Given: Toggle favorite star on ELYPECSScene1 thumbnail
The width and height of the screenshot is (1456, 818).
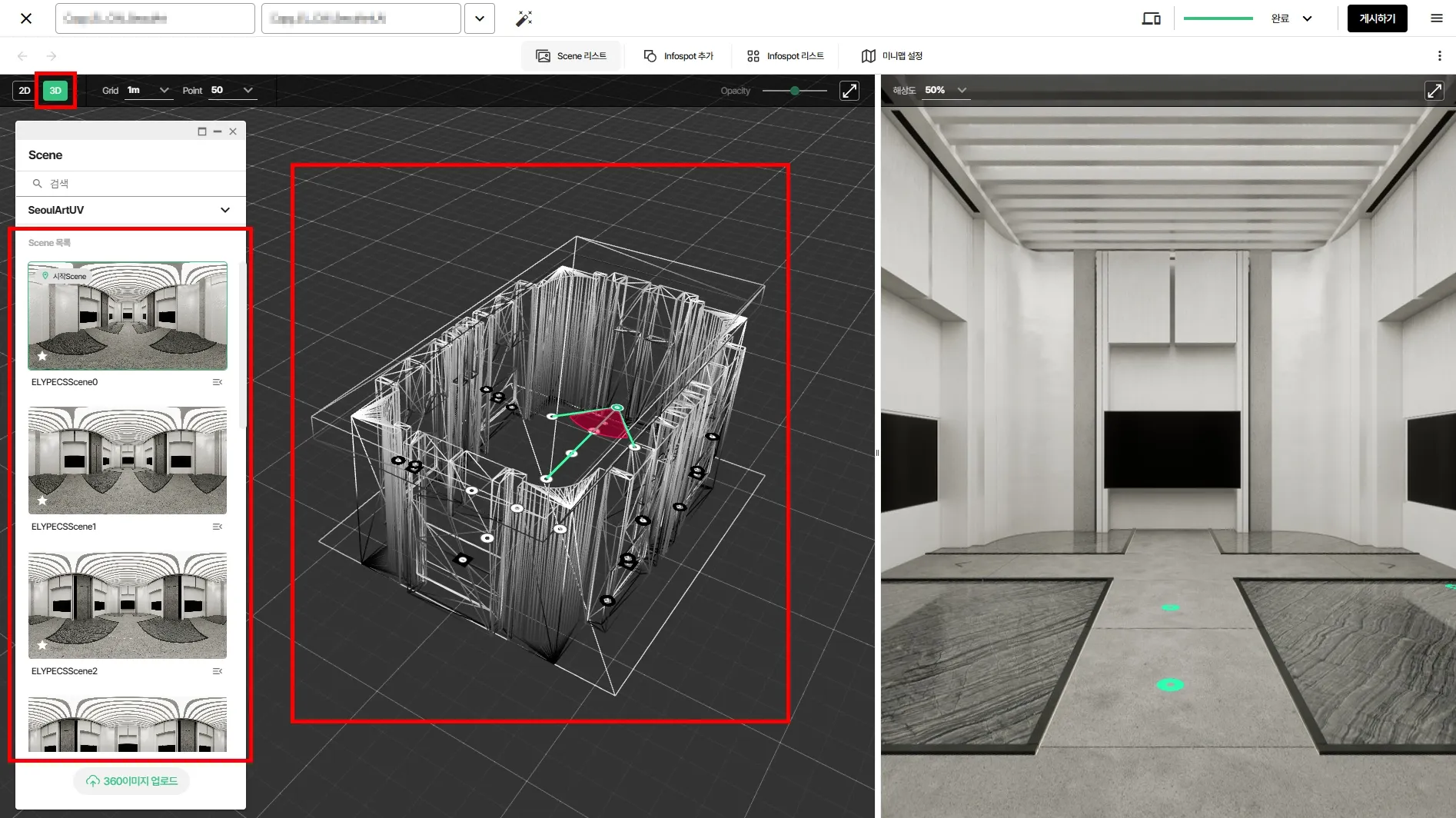Looking at the screenshot, I should 42,500.
